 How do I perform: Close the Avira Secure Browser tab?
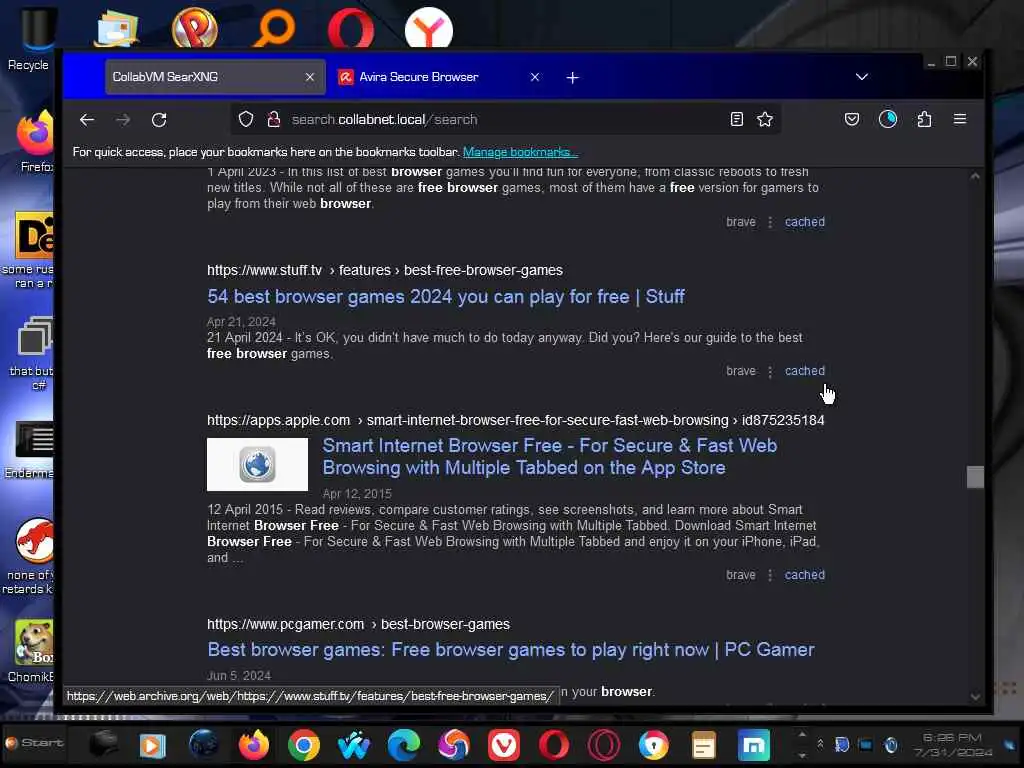535,77
